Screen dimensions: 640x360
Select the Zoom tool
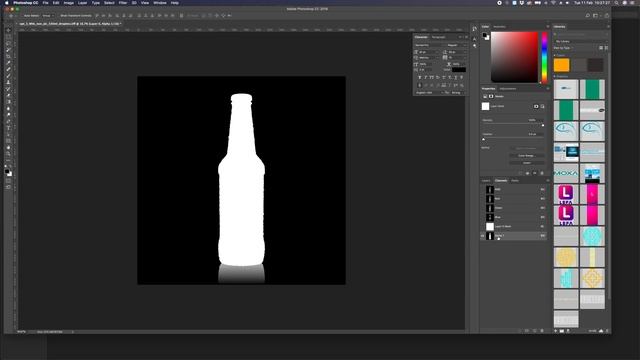(x=8, y=154)
